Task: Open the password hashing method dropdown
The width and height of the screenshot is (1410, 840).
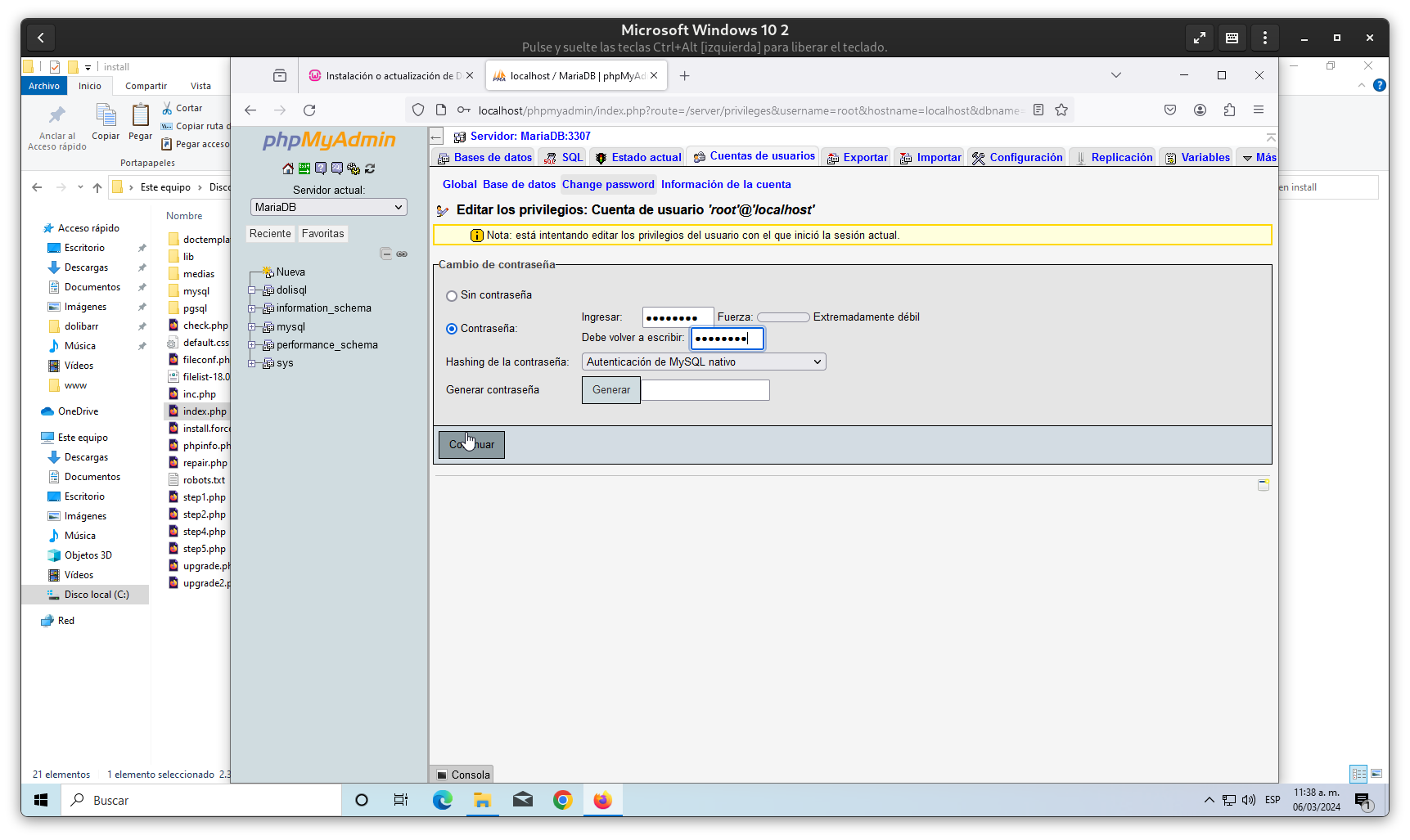Action: [704, 362]
